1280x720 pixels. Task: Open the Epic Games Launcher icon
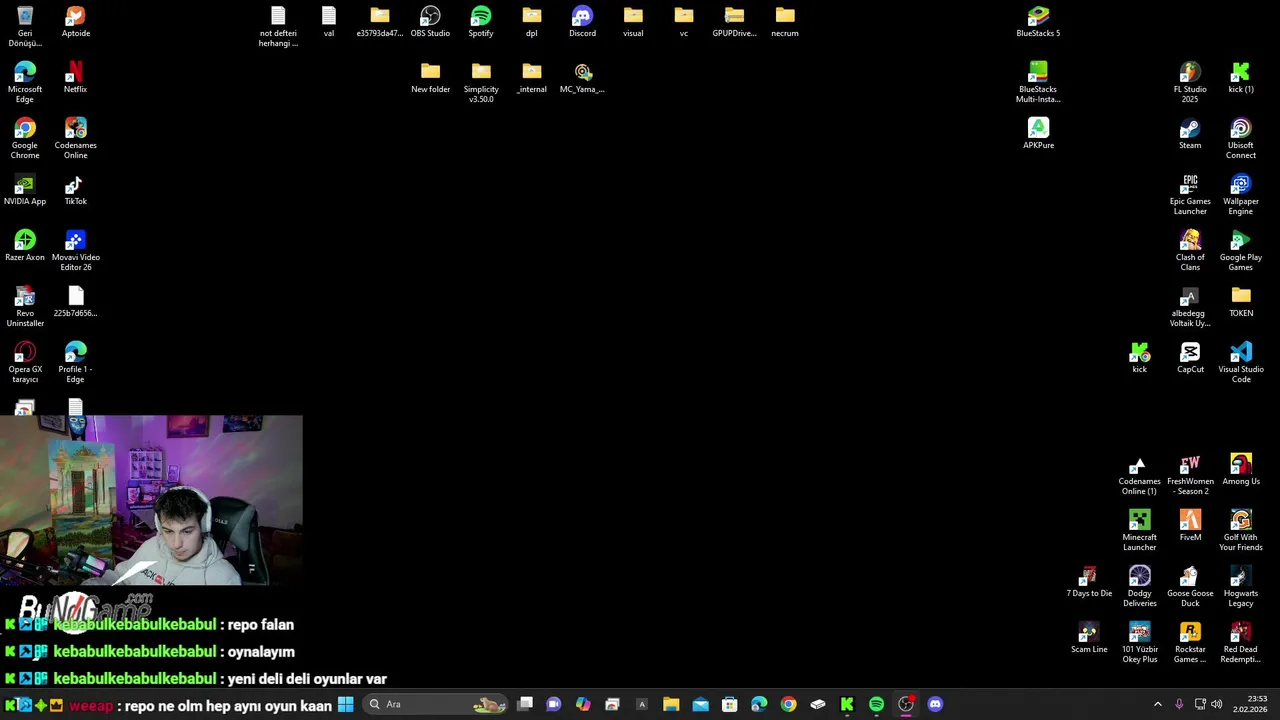pyautogui.click(x=1190, y=195)
